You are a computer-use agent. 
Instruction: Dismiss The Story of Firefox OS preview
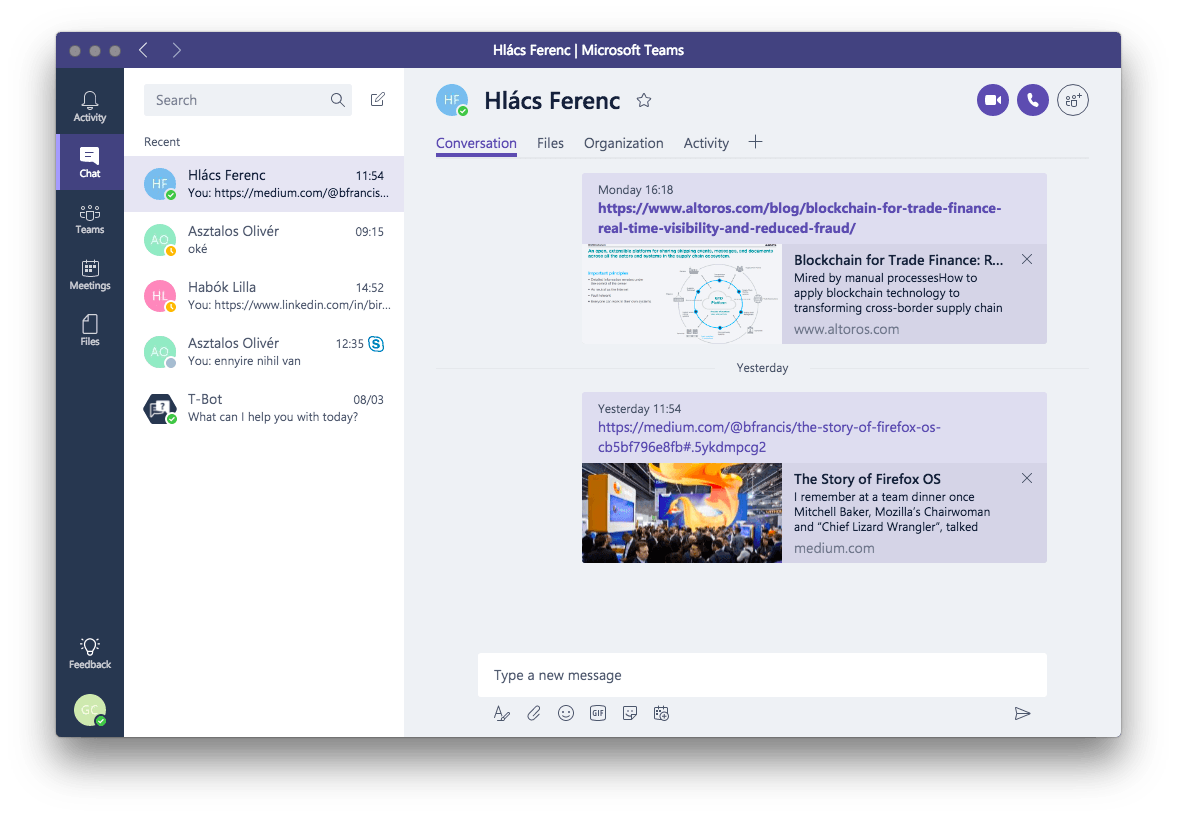(1027, 478)
